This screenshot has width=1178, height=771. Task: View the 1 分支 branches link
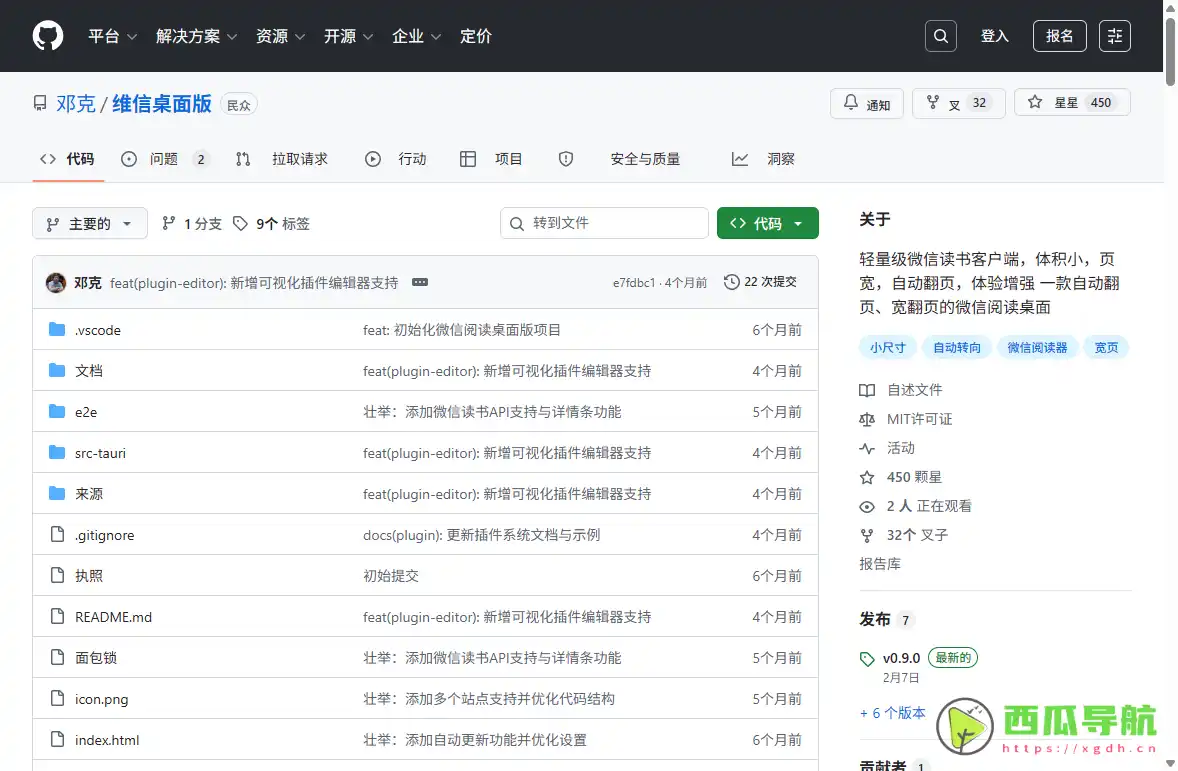point(192,224)
